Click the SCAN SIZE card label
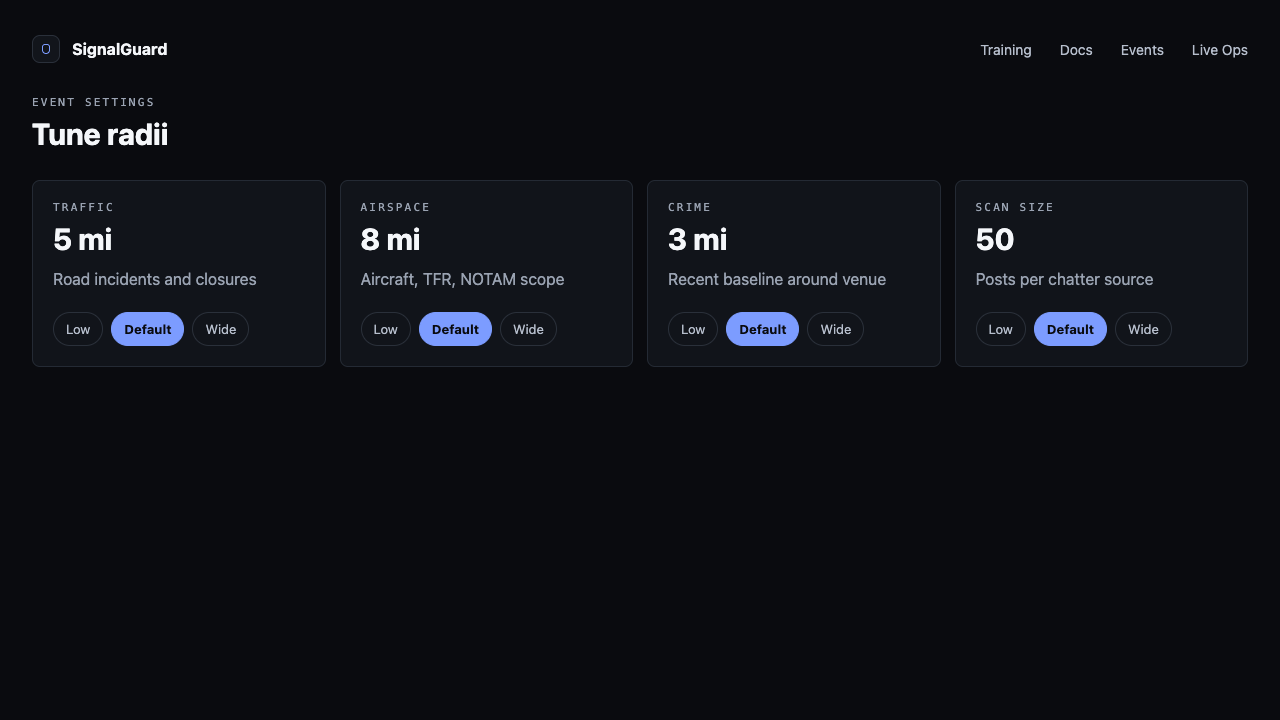Screen dimensions: 1280x720 tap(1015, 207)
